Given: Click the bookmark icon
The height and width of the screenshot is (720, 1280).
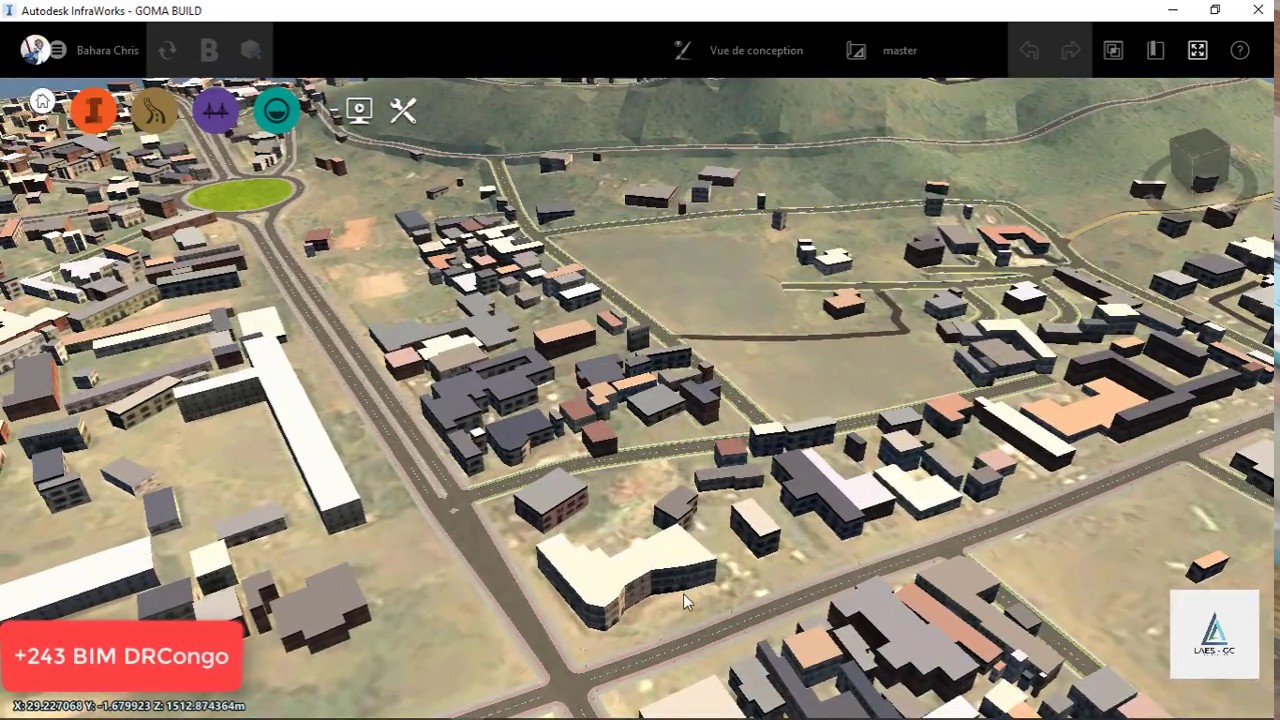Looking at the screenshot, I should click(x=1155, y=50).
